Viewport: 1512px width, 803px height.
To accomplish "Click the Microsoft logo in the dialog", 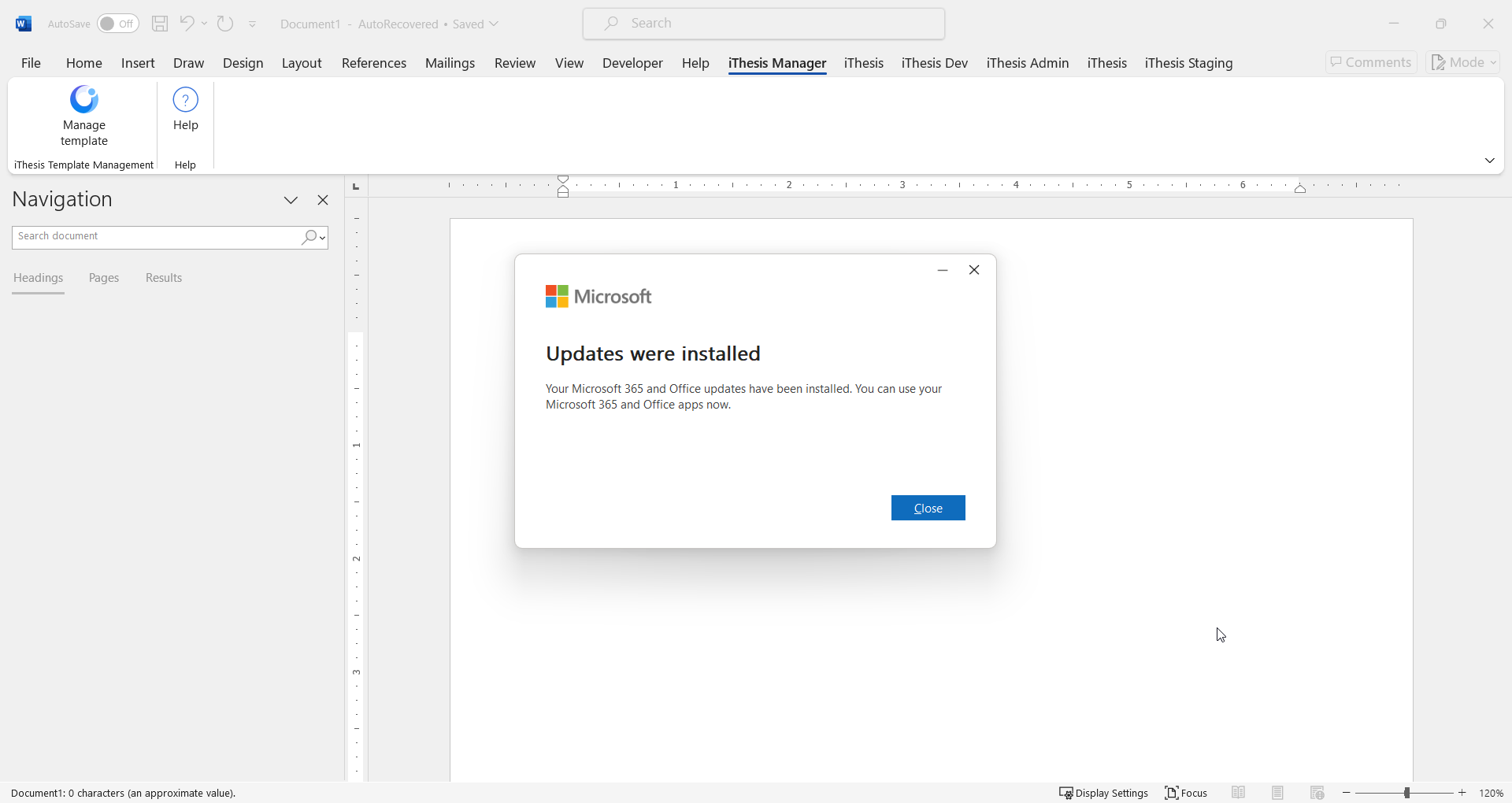I will 598,297.
